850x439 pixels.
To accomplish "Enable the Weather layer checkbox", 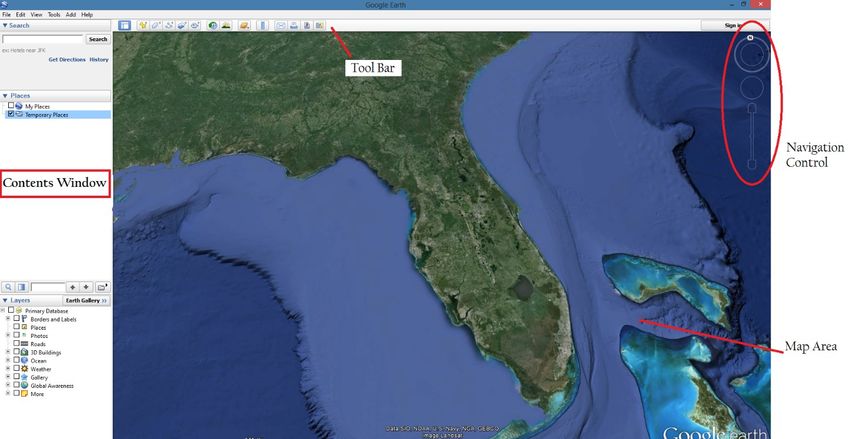I will (x=16, y=369).
